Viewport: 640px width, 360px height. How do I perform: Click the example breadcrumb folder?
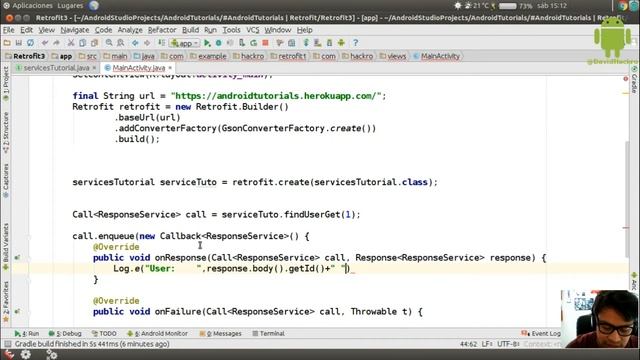pos(208,56)
